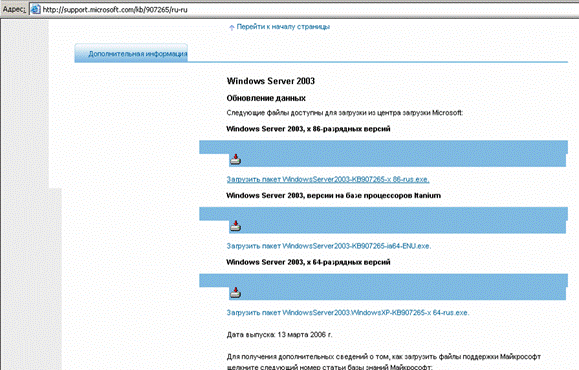Click "версии на базе процессоров Itanium" heading
The width and height of the screenshot is (579, 370).
tap(374, 196)
